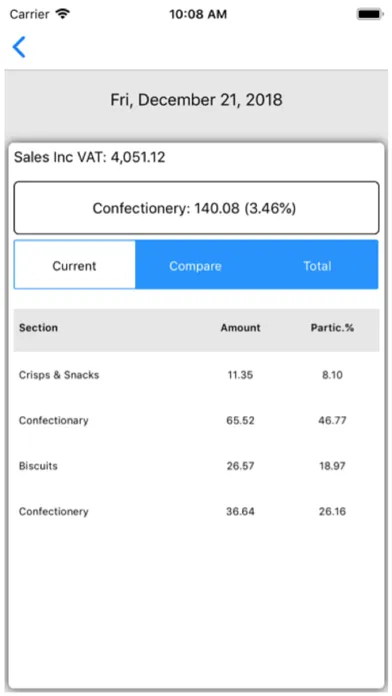This screenshot has height=696, width=392.
Task: Sort by the Section column header
Action: coord(38,328)
